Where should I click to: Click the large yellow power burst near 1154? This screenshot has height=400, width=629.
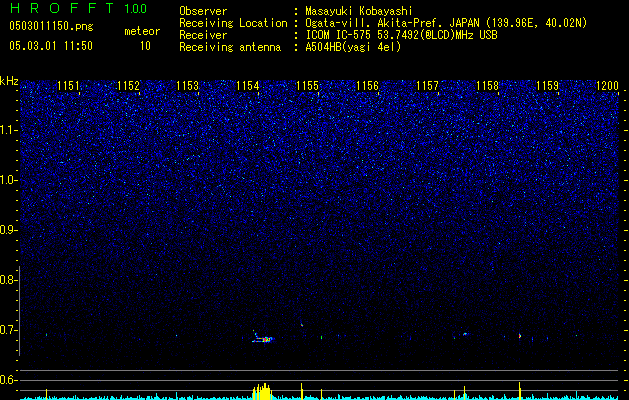pos(262,392)
